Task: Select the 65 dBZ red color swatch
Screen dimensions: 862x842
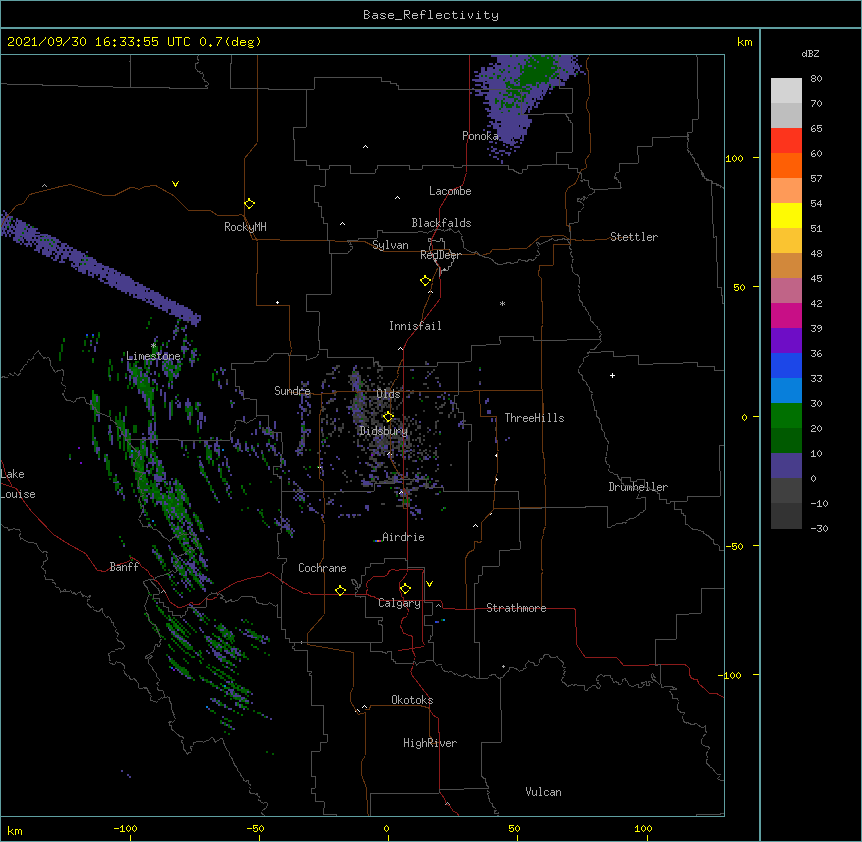Action: pos(786,141)
